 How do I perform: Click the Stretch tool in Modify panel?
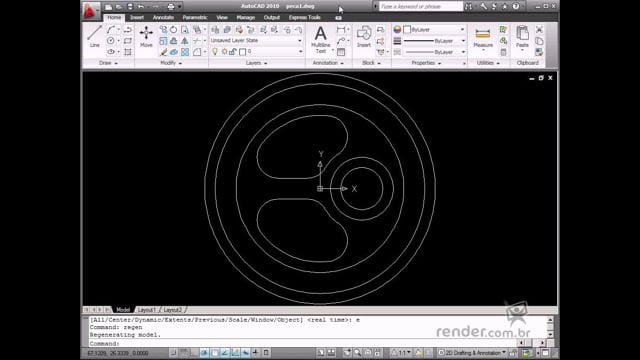pyautogui.click(x=184, y=29)
